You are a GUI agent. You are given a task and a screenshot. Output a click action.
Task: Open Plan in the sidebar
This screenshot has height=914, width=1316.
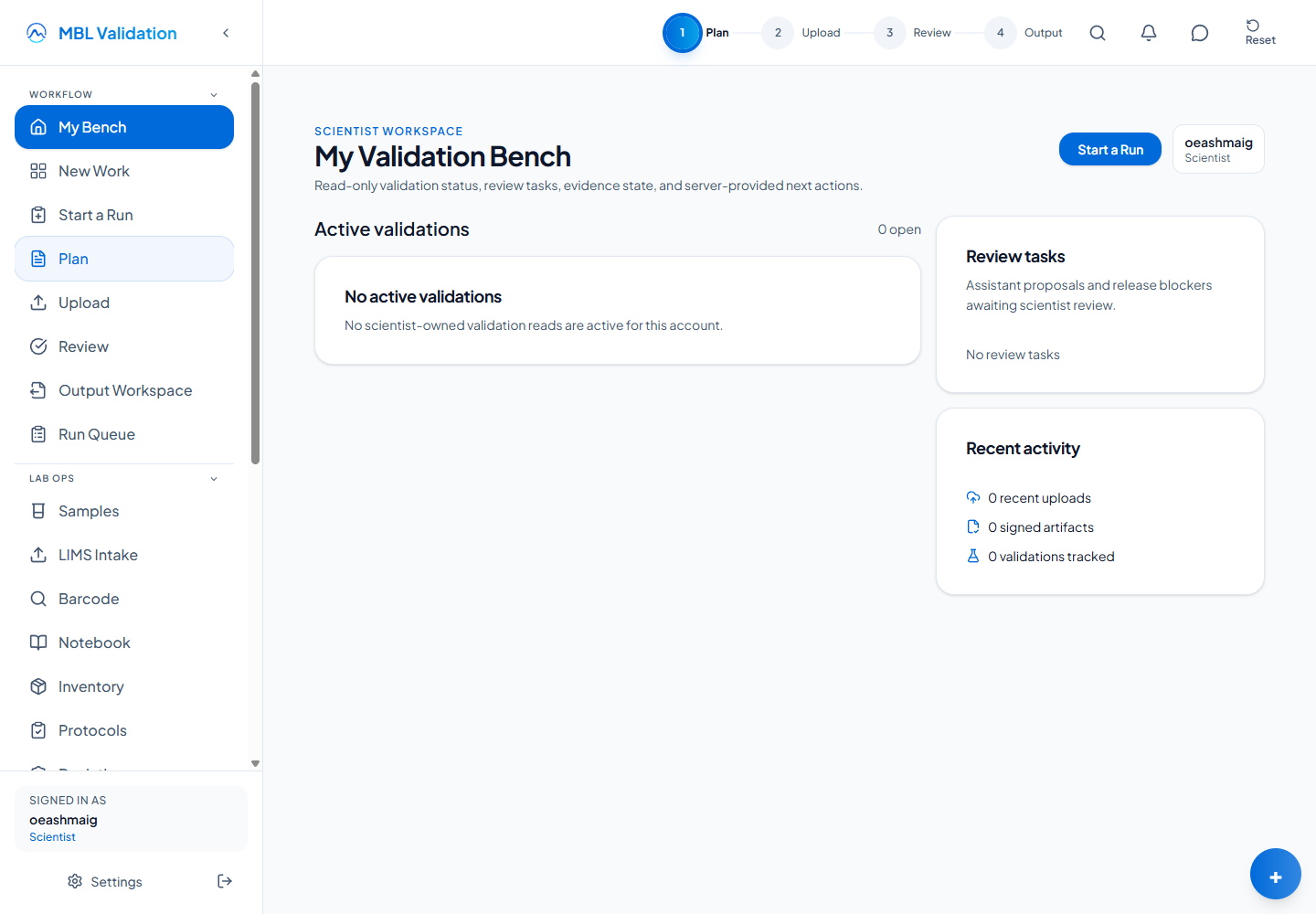(x=124, y=259)
